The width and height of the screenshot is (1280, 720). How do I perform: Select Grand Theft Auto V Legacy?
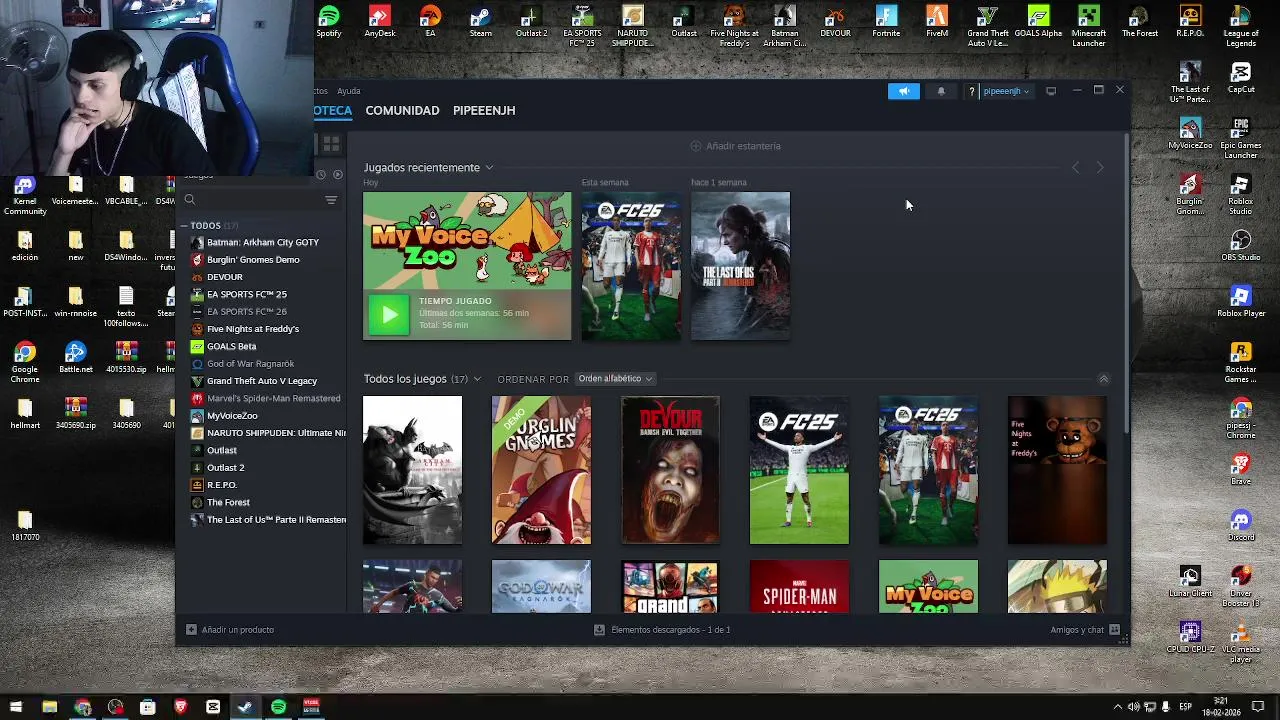(x=262, y=381)
